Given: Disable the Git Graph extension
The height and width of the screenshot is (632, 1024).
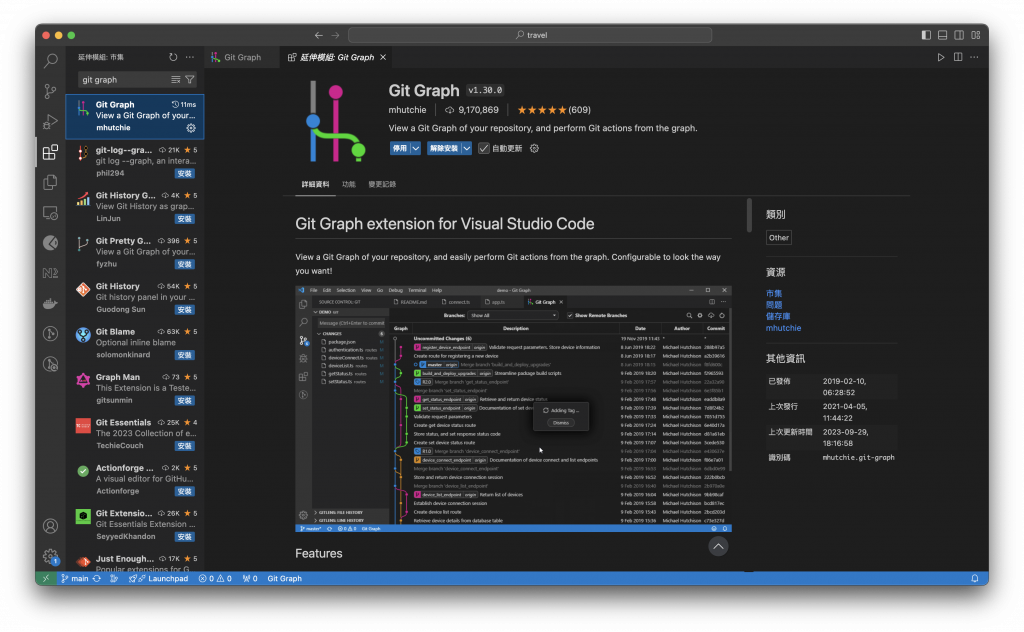Looking at the screenshot, I should 400,149.
